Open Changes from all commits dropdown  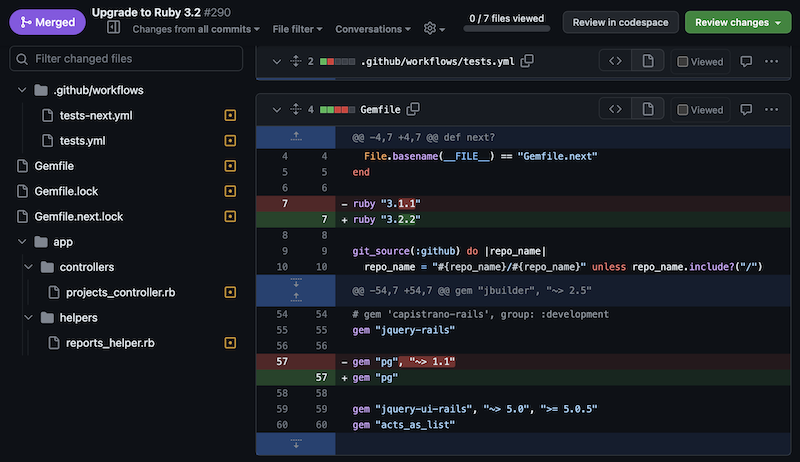tap(196, 29)
